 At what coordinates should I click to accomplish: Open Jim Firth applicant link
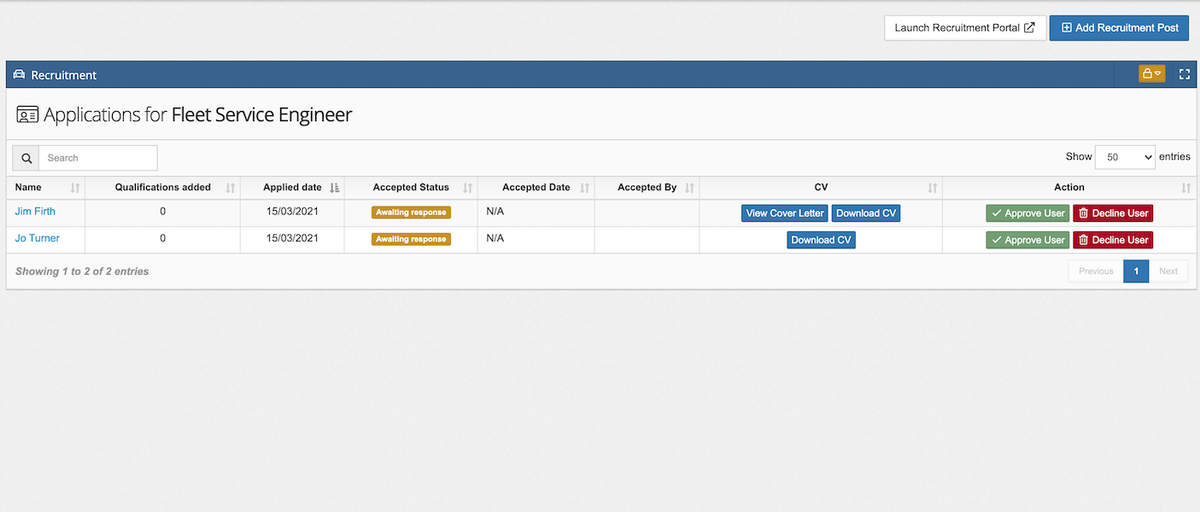[x=35, y=211]
